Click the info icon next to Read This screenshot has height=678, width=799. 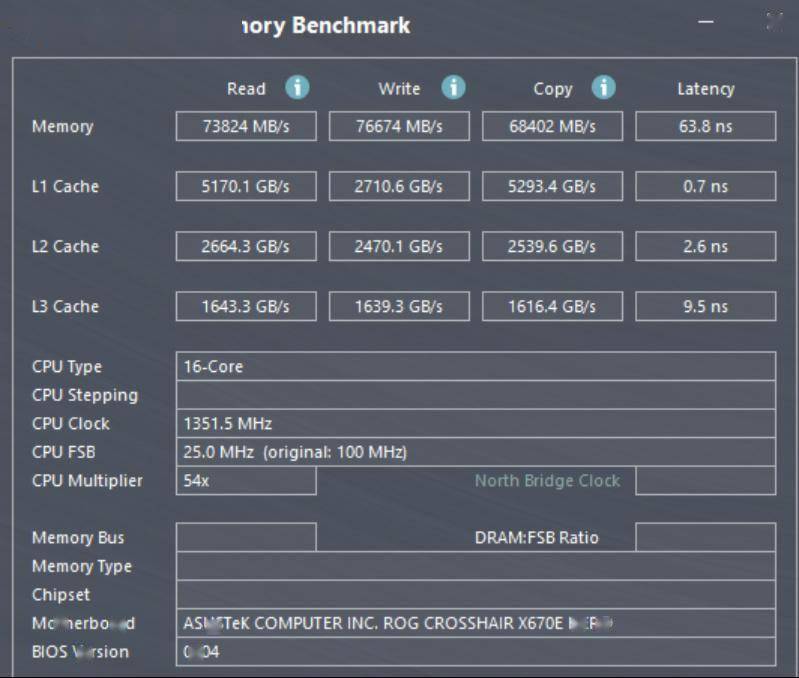(x=297, y=88)
